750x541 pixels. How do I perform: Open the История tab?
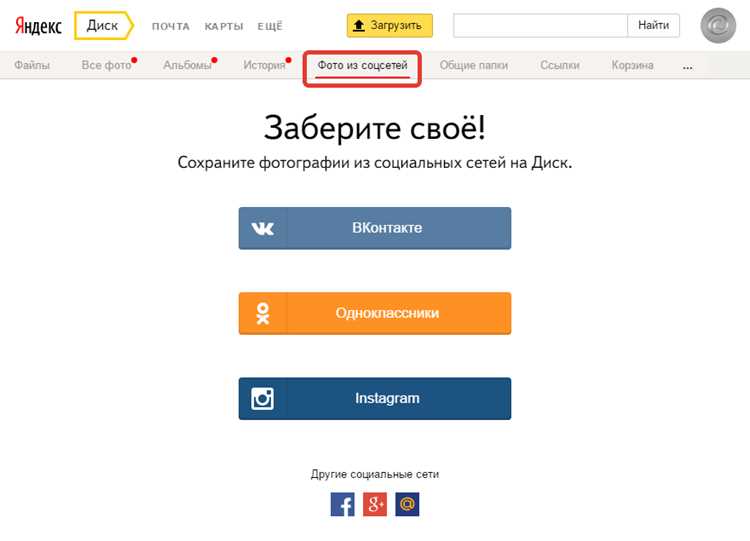[x=264, y=65]
